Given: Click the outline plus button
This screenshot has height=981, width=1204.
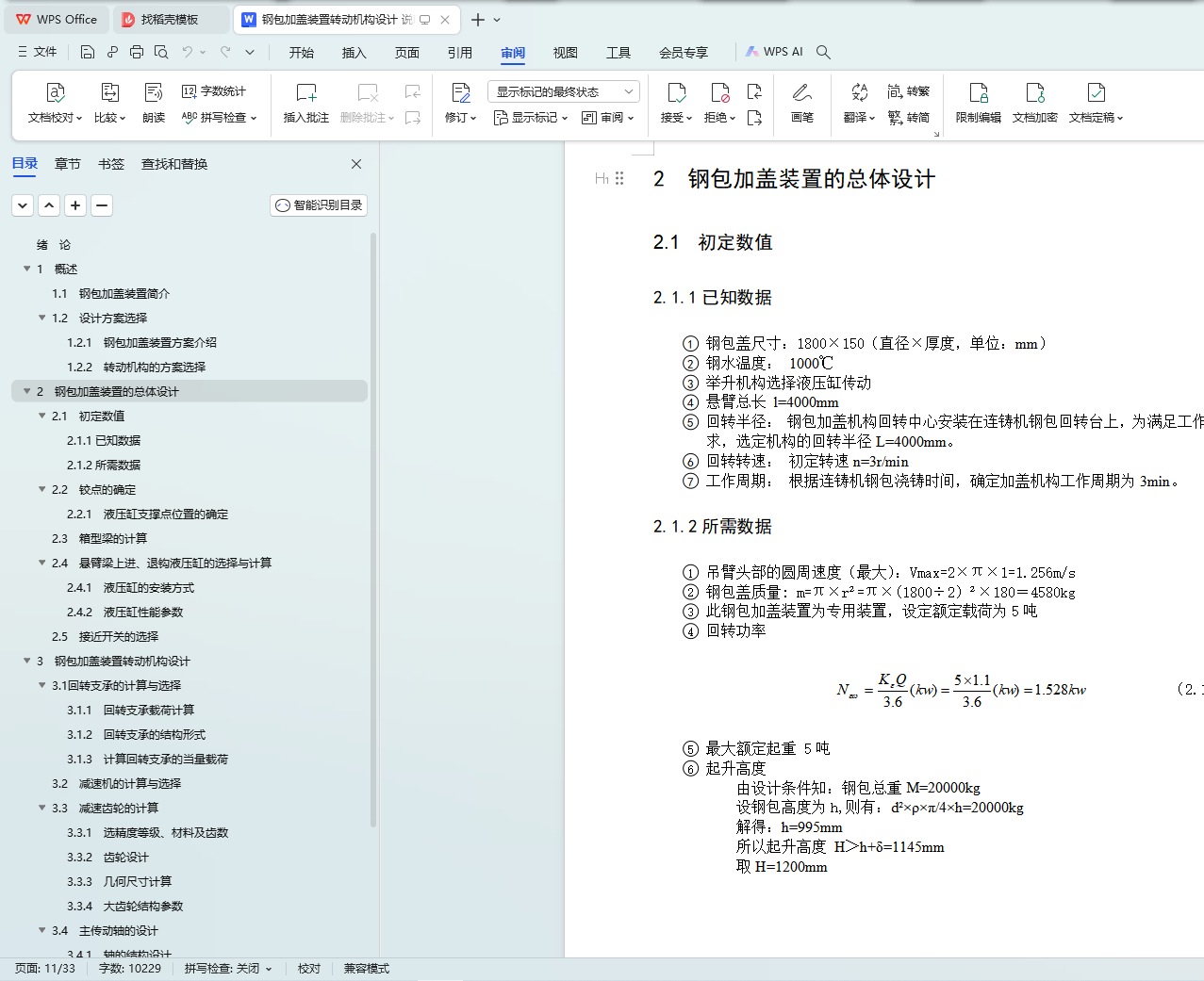Looking at the screenshot, I should [75, 205].
